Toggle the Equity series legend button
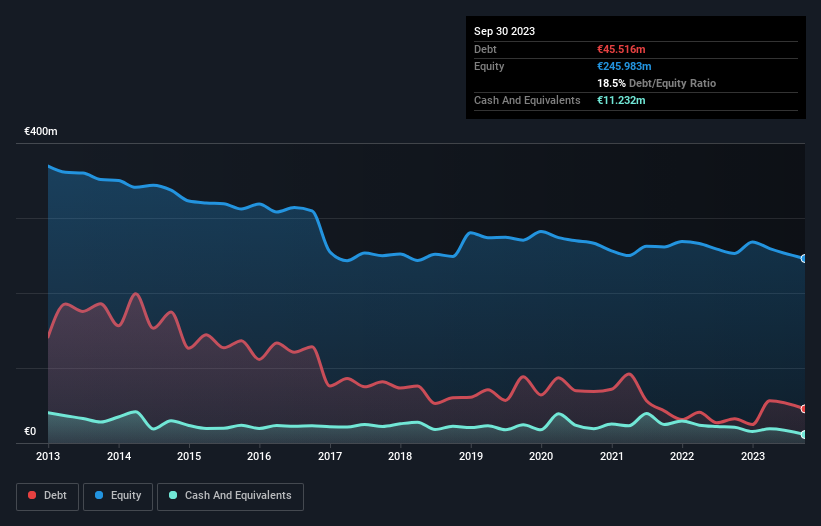This screenshot has height=526, width=821. click(x=118, y=496)
